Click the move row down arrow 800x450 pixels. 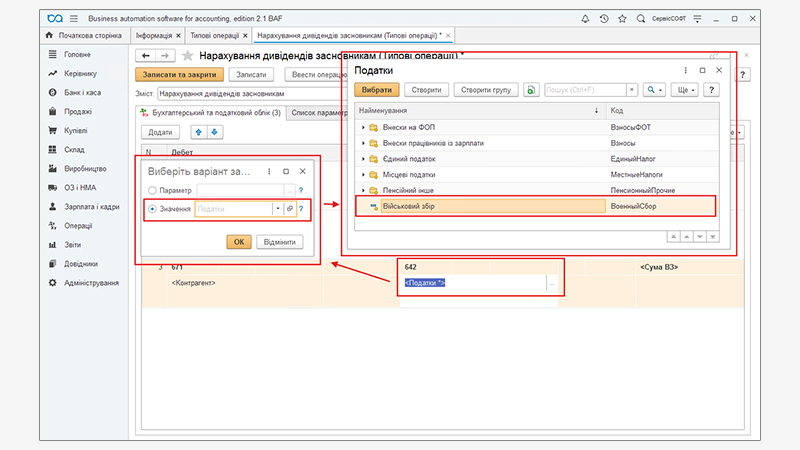click(214, 132)
